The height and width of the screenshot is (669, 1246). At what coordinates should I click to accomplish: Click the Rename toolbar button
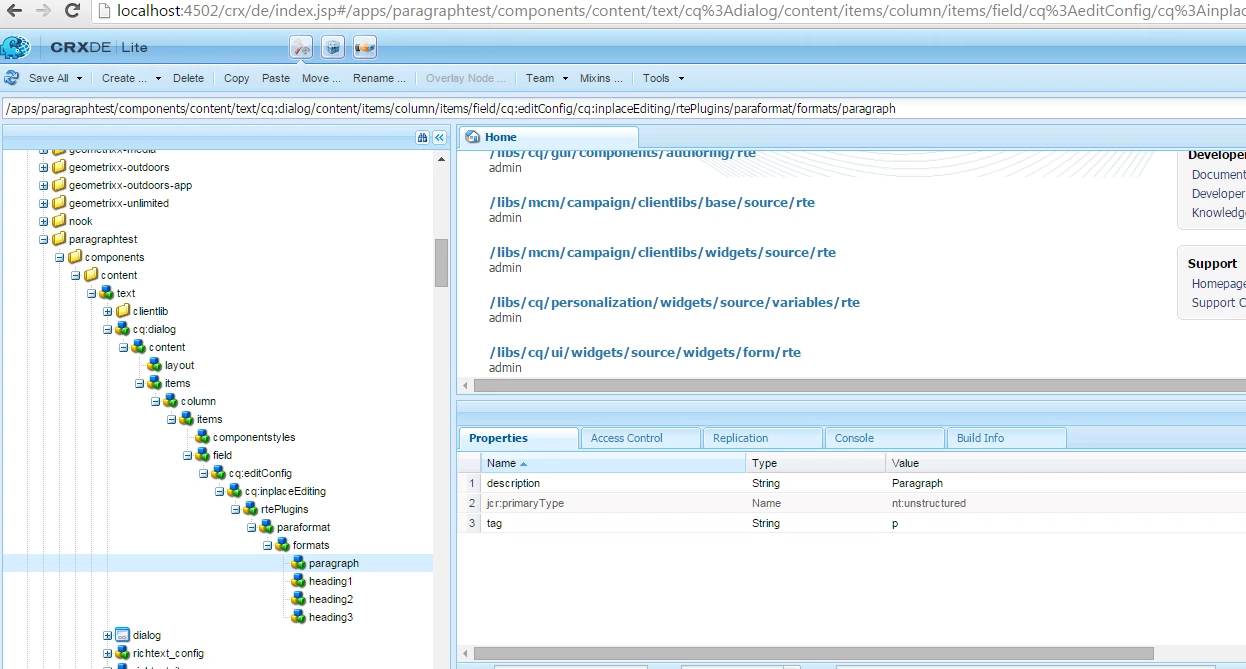tap(379, 78)
